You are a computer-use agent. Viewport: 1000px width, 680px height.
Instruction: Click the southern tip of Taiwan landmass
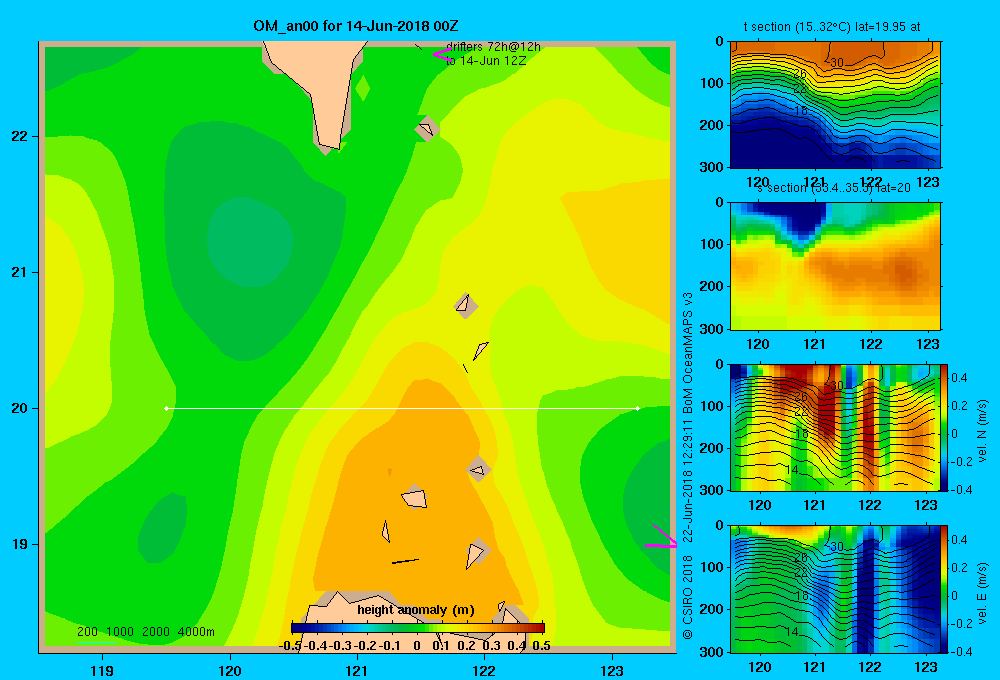[330, 142]
